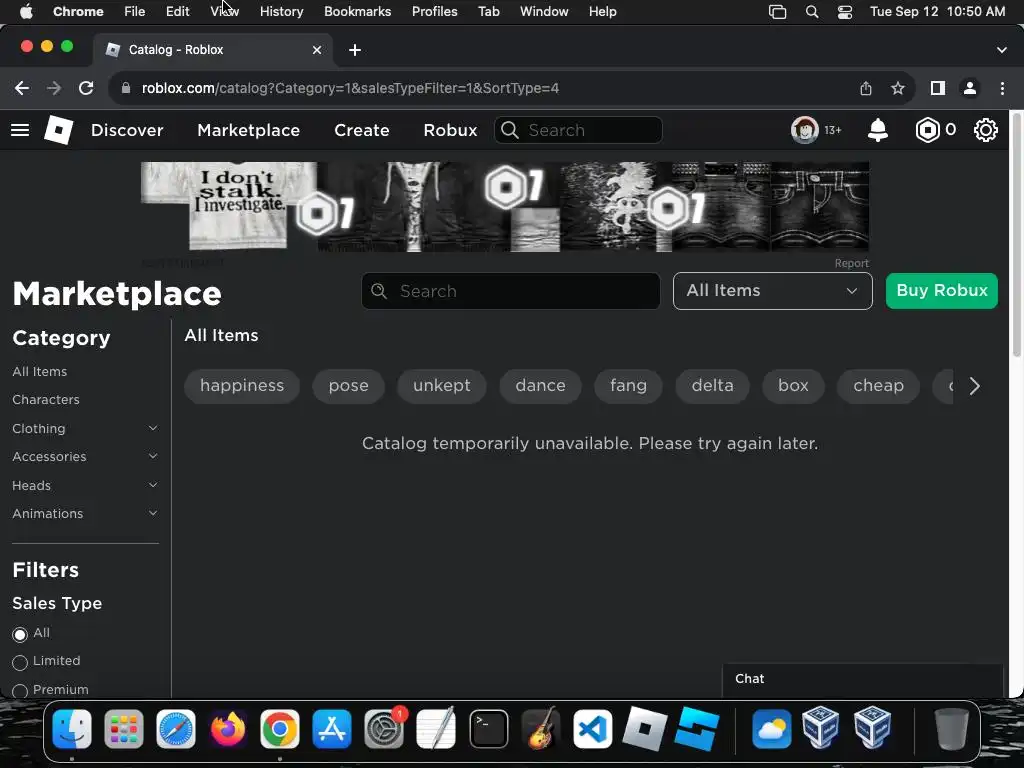Viewport: 1024px width, 768px height.
Task: Open the Chat panel header
Action: click(863, 679)
